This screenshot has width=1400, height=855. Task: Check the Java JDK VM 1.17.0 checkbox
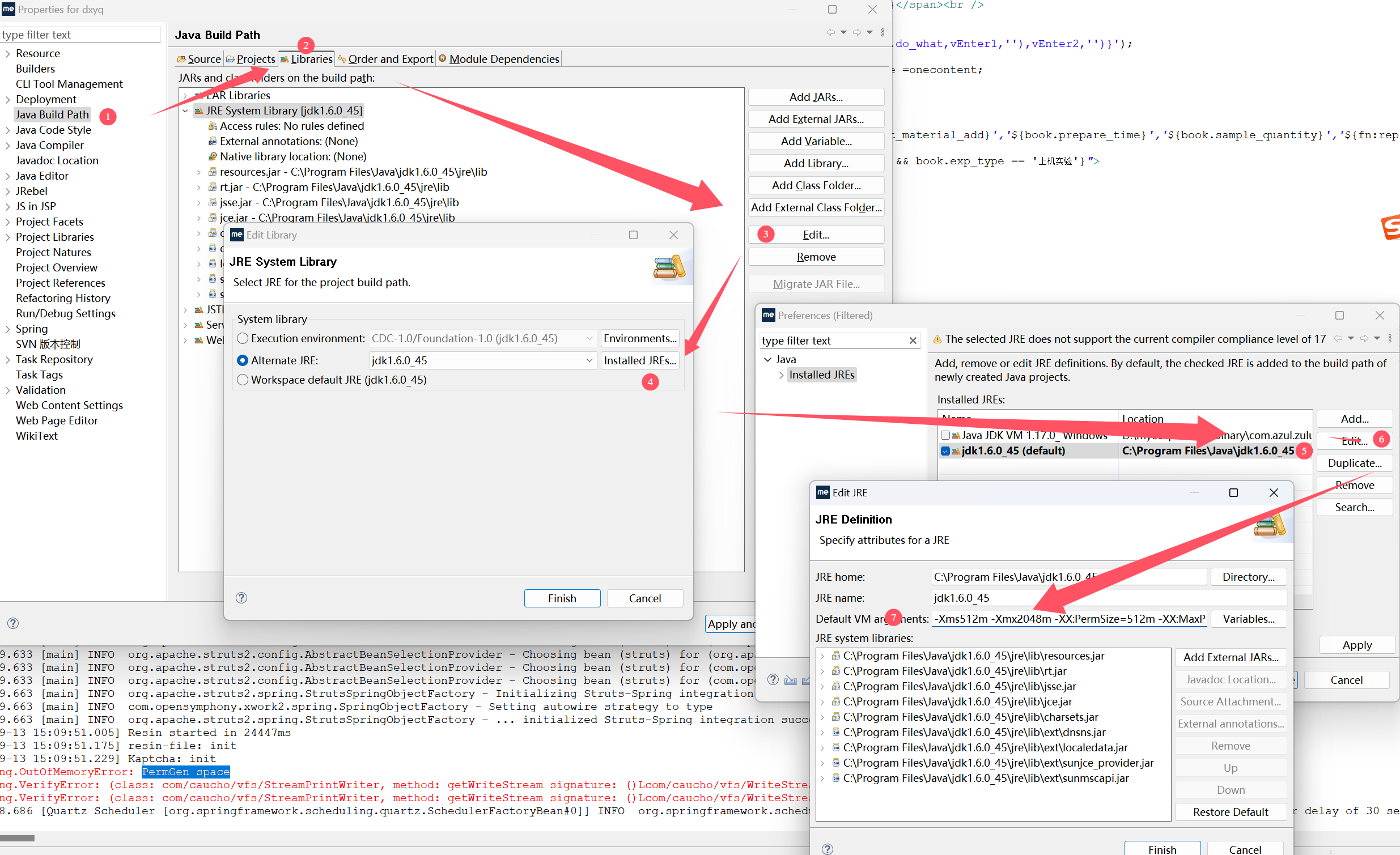pyautogui.click(x=945, y=435)
